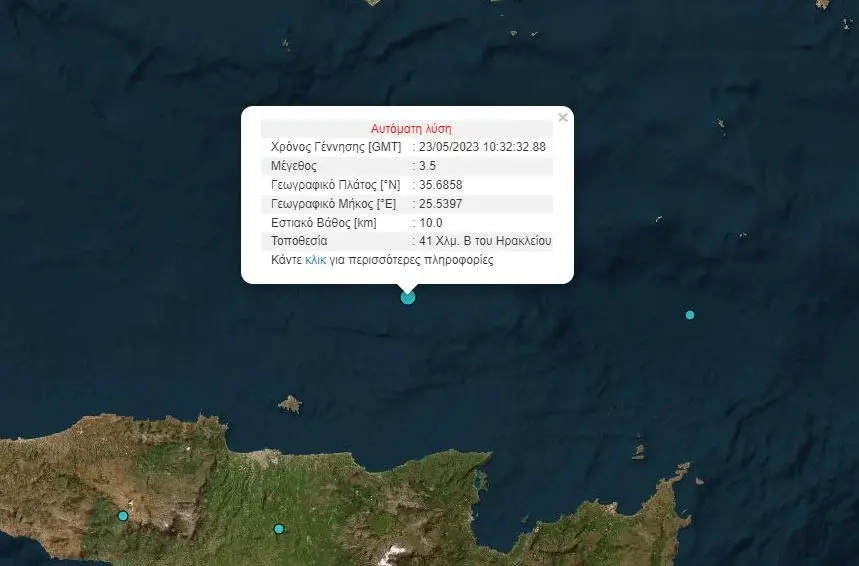Click the focal depth value 10.0
The width and height of the screenshot is (859, 566).
pos(431,223)
